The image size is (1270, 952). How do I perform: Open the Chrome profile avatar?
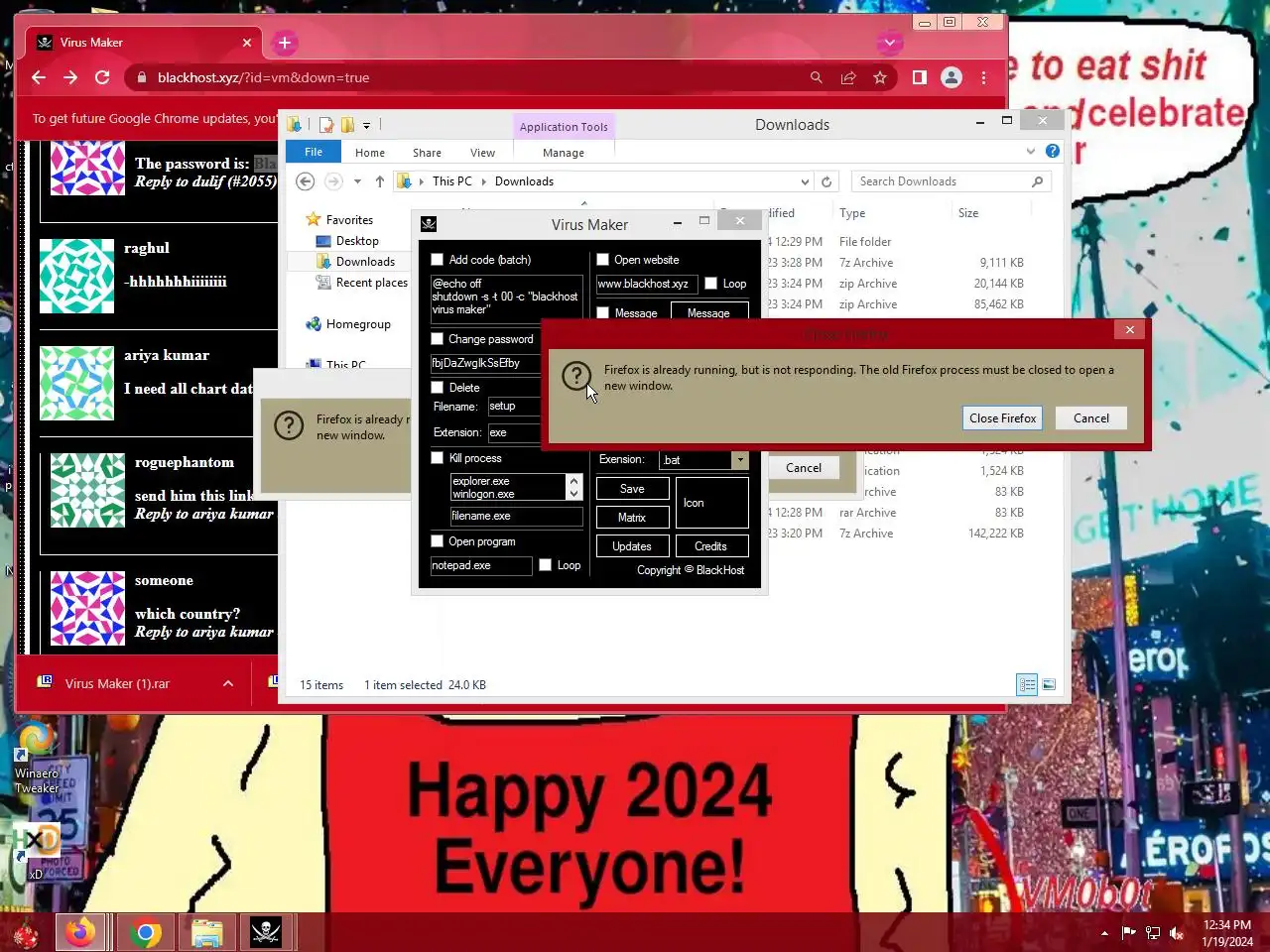tap(952, 77)
